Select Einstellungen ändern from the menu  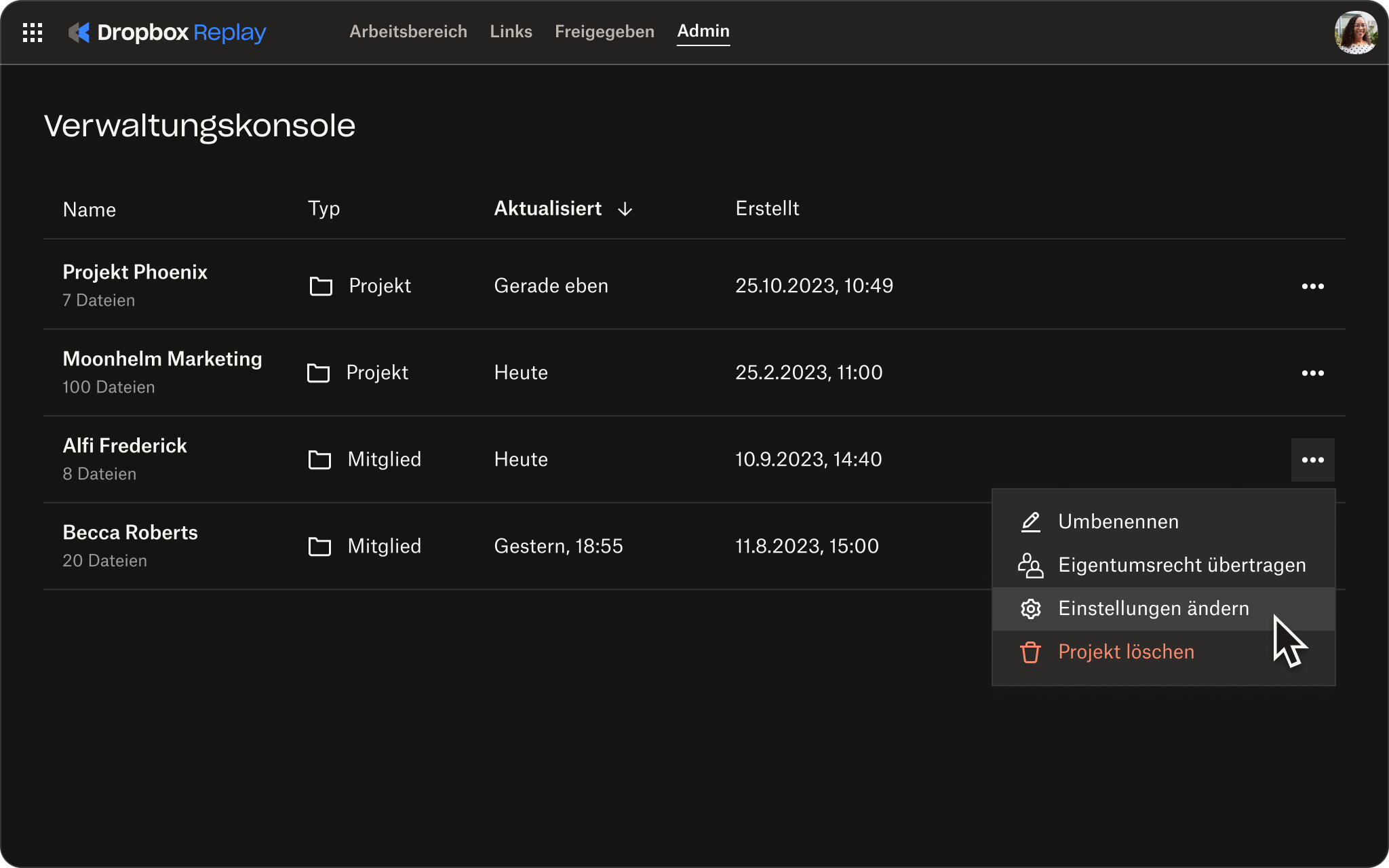[1153, 609]
